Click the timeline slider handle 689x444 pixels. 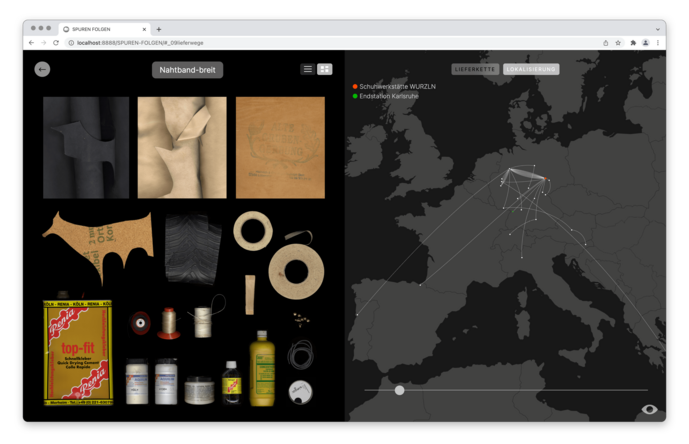[x=400, y=390]
